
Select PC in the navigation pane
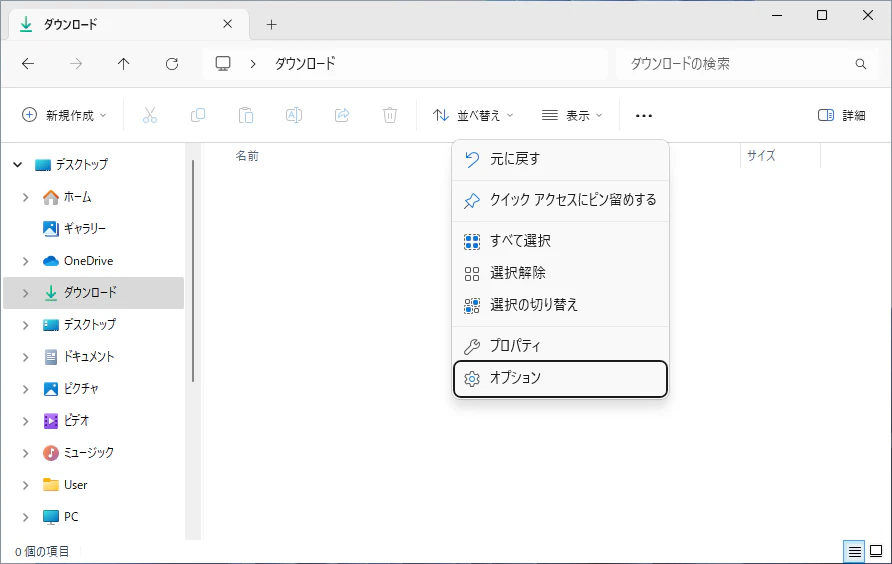coord(71,517)
